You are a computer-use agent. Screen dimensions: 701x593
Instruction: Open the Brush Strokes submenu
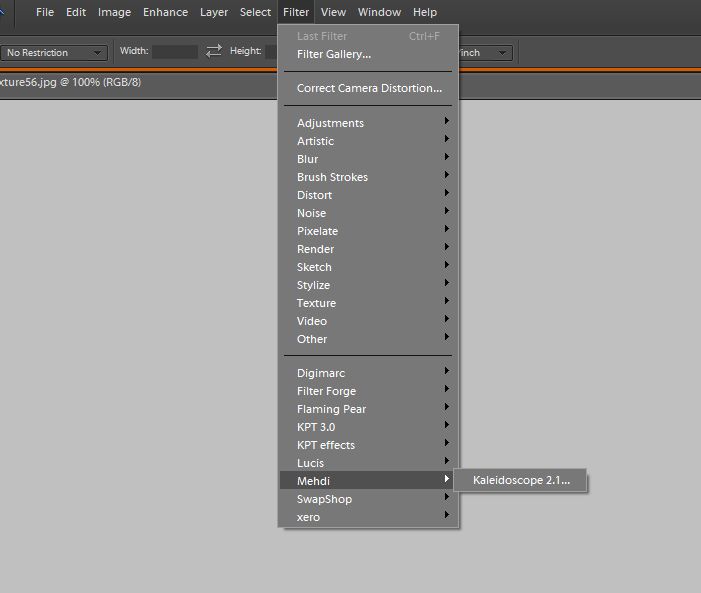click(x=332, y=177)
